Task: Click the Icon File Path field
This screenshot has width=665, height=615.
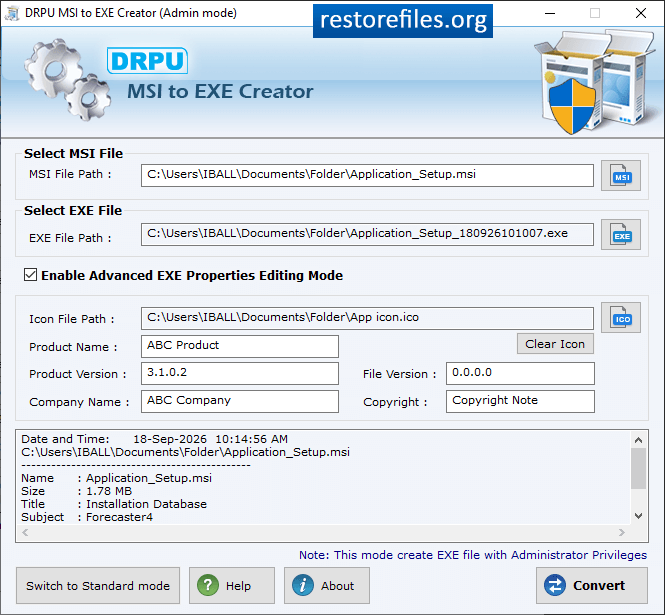Action: tap(367, 318)
